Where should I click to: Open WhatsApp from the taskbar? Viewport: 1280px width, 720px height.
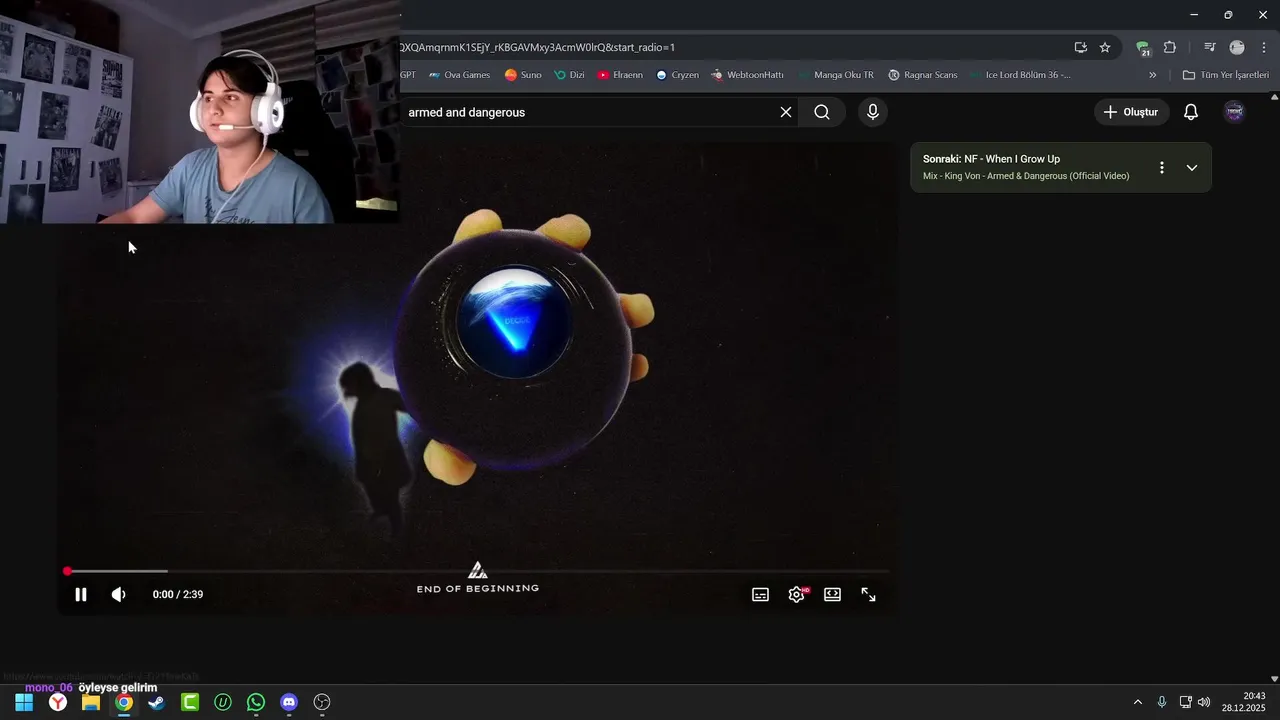click(256, 702)
